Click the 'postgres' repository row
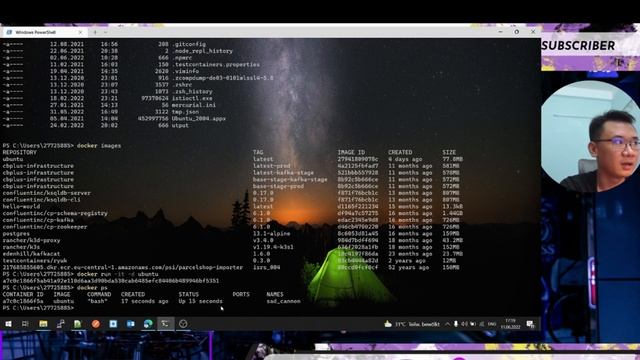The image size is (640, 360). tap(16, 234)
